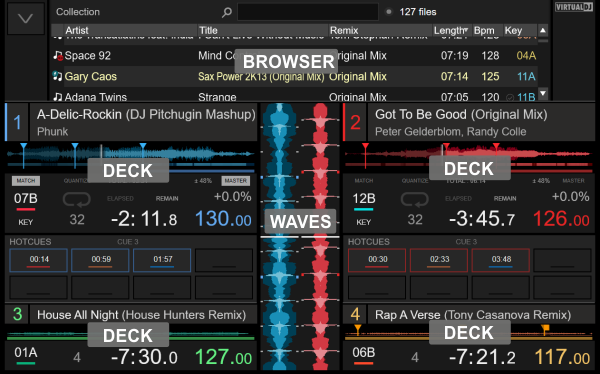Collapse the browser panel with chevron

click(x=26, y=18)
